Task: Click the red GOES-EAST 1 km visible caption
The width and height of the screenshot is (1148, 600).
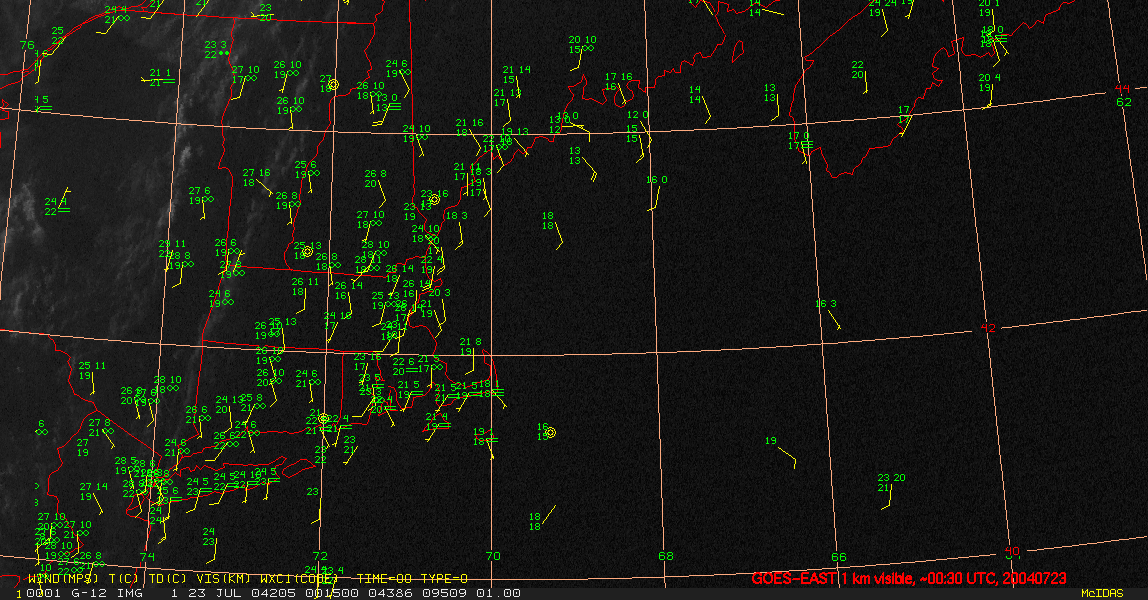Action: coord(909,578)
